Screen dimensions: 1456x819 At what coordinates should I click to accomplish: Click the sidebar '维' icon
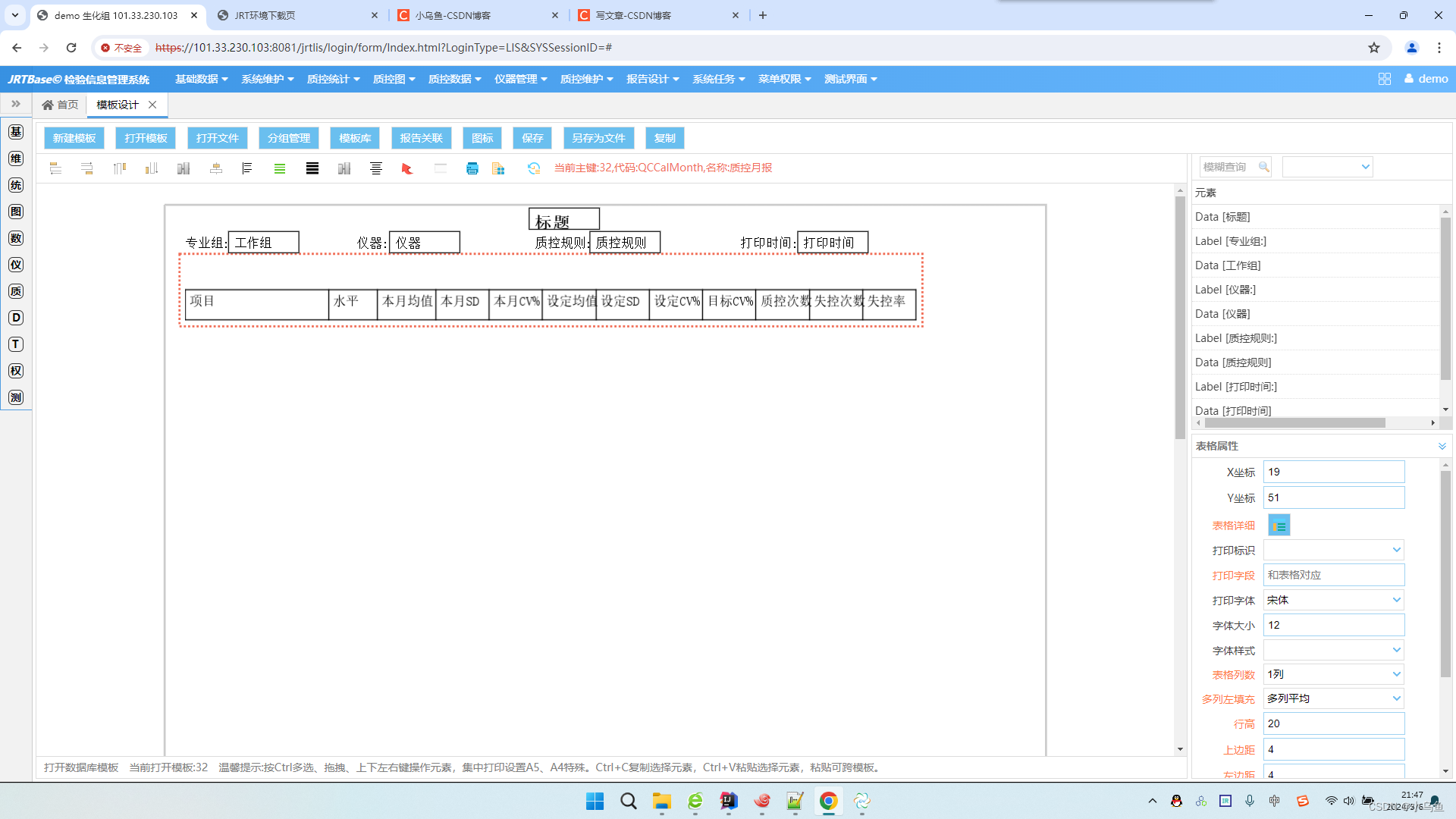[16, 158]
